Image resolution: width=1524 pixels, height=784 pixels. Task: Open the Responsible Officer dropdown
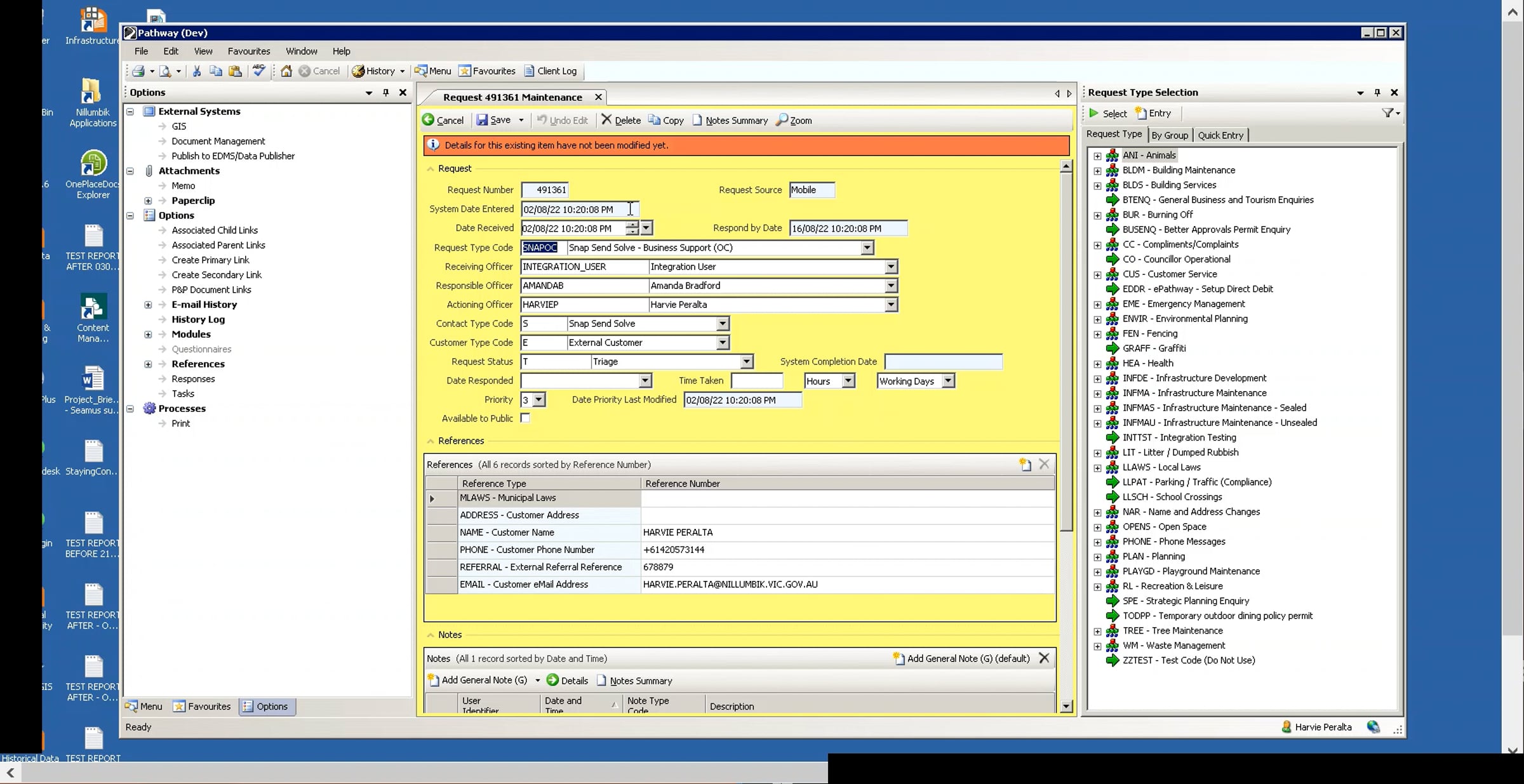click(x=892, y=286)
